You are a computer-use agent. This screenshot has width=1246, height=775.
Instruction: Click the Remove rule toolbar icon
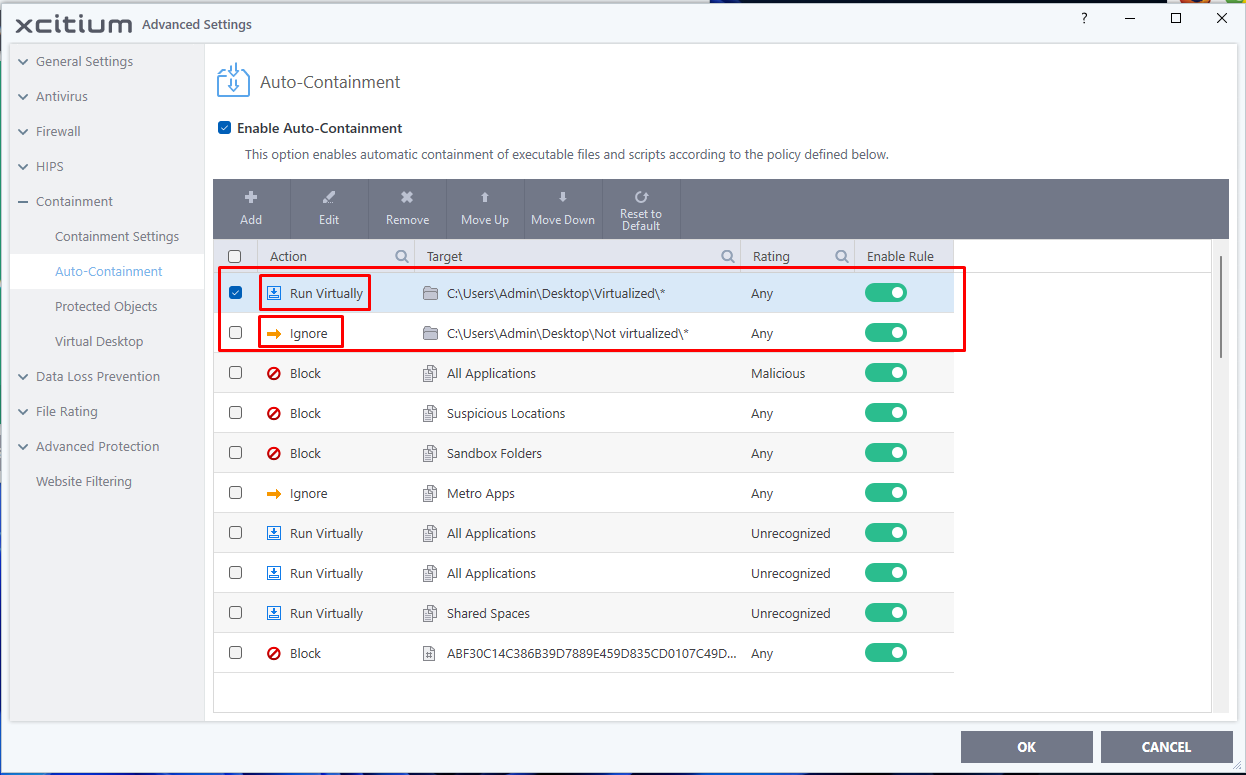click(407, 198)
